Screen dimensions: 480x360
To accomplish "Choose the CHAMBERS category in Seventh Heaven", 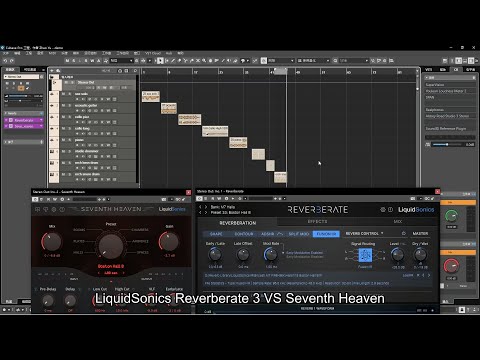I will (140, 230).
